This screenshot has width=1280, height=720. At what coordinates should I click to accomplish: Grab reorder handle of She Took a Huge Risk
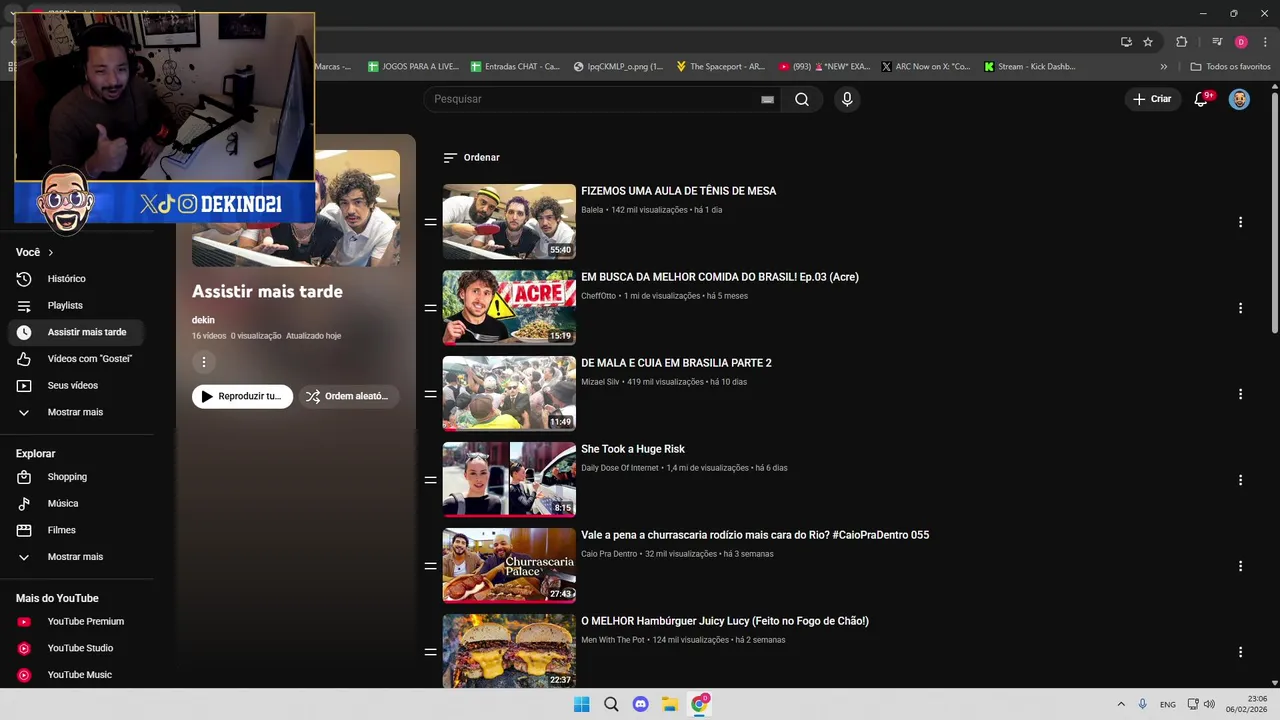pos(430,480)
